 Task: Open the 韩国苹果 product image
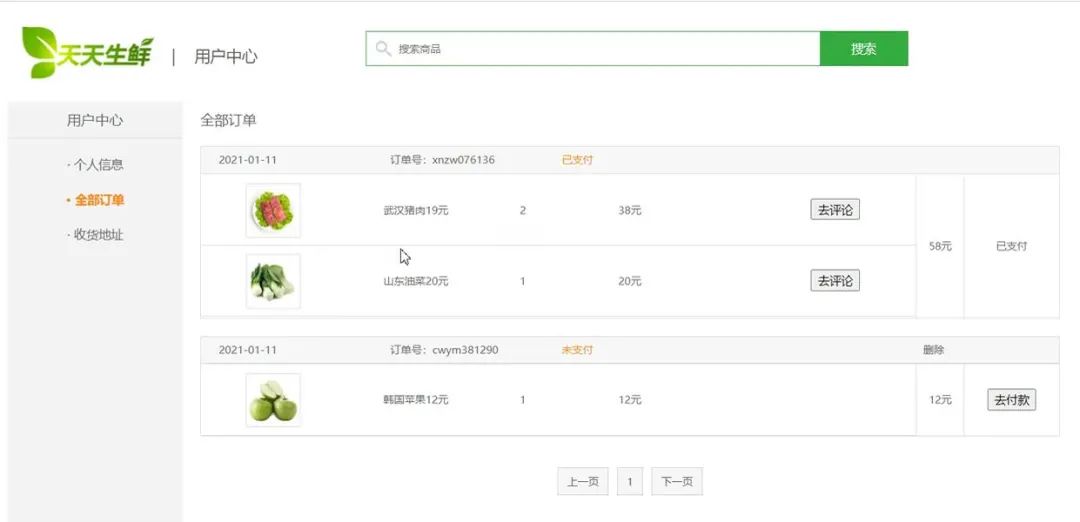coord(273,400)
